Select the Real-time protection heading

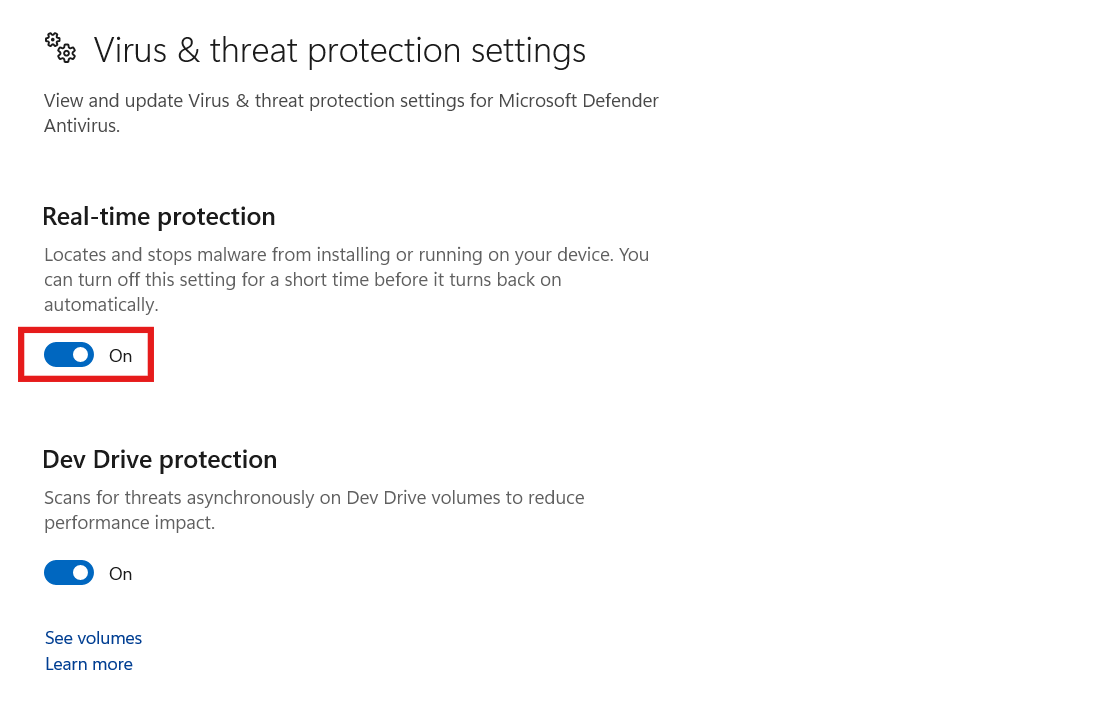tap(158, 215)
